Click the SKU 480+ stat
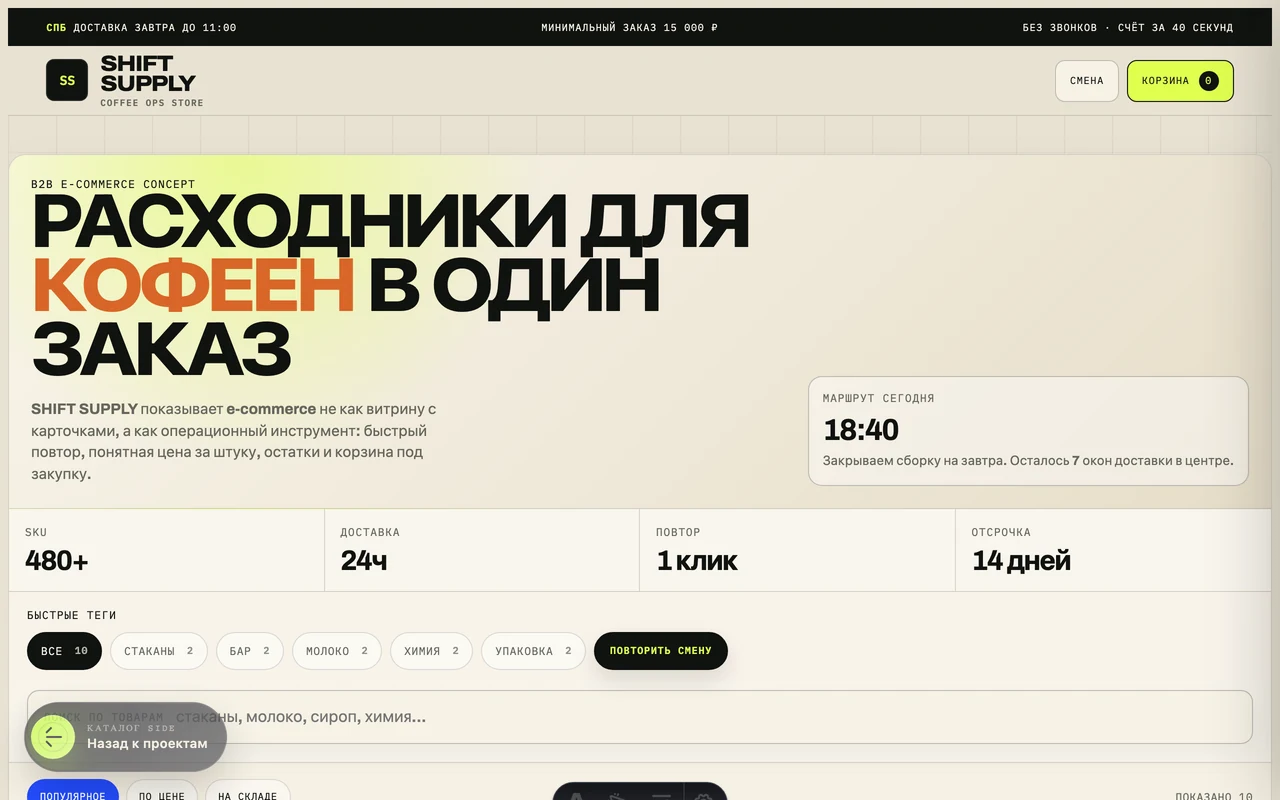The width and height of the screenshot is (1280, 800). tap(166, 550)
